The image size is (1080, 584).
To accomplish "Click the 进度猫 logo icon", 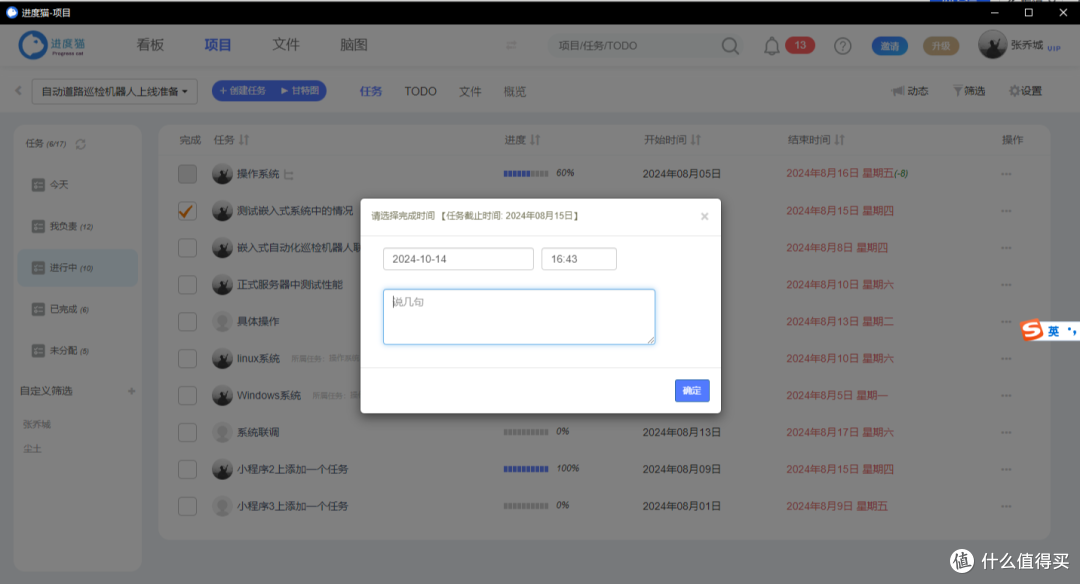I will (x=32, y=45).
